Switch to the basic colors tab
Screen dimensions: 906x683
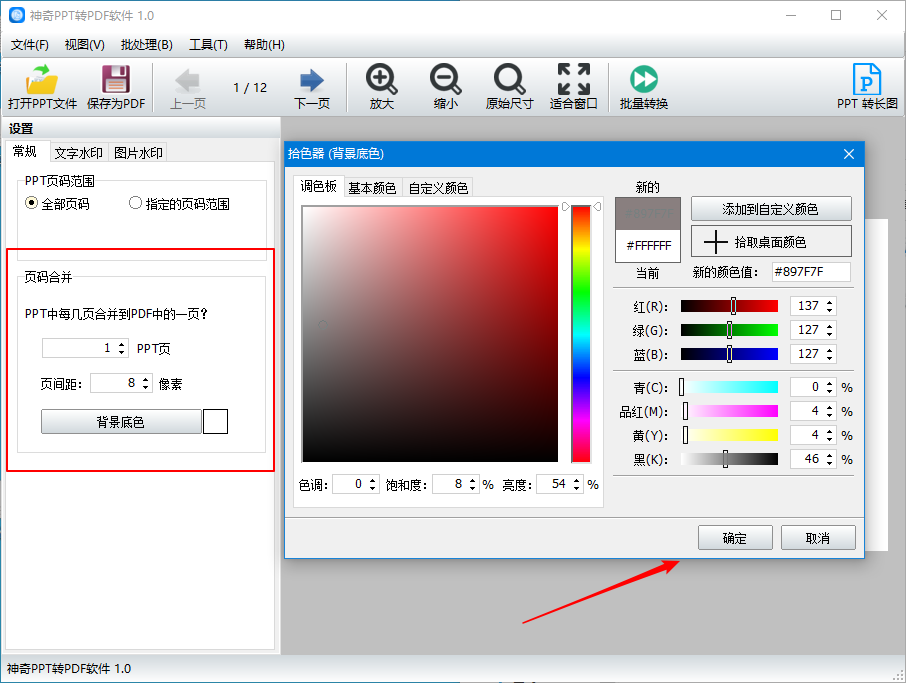coord(372,187)
